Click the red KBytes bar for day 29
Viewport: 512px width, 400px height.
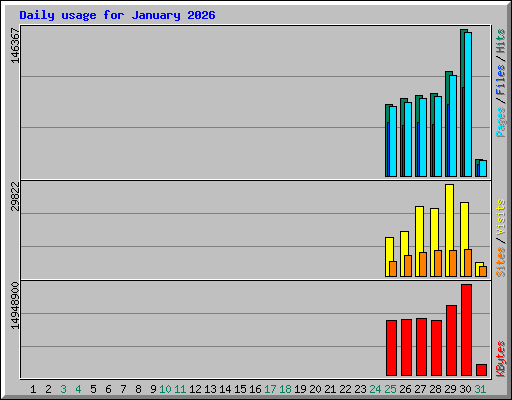(x=451, y=341)
